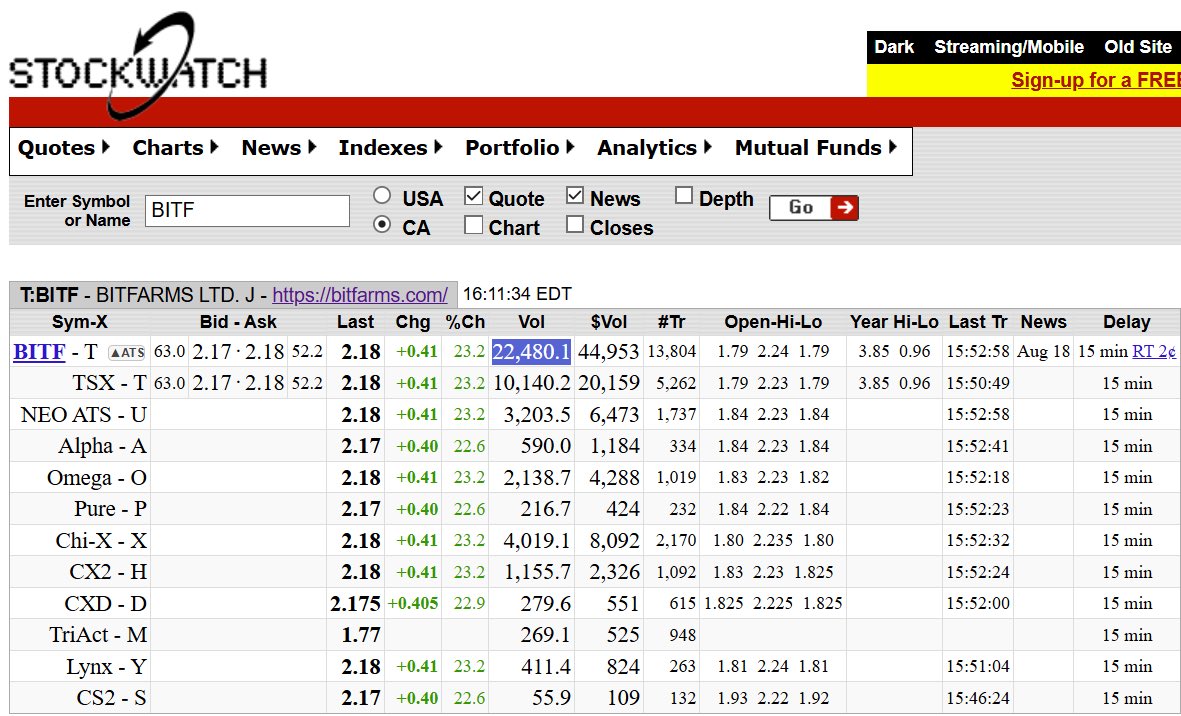Select the CA radio button
1181x716 pixels.
(x=382, y=224)
